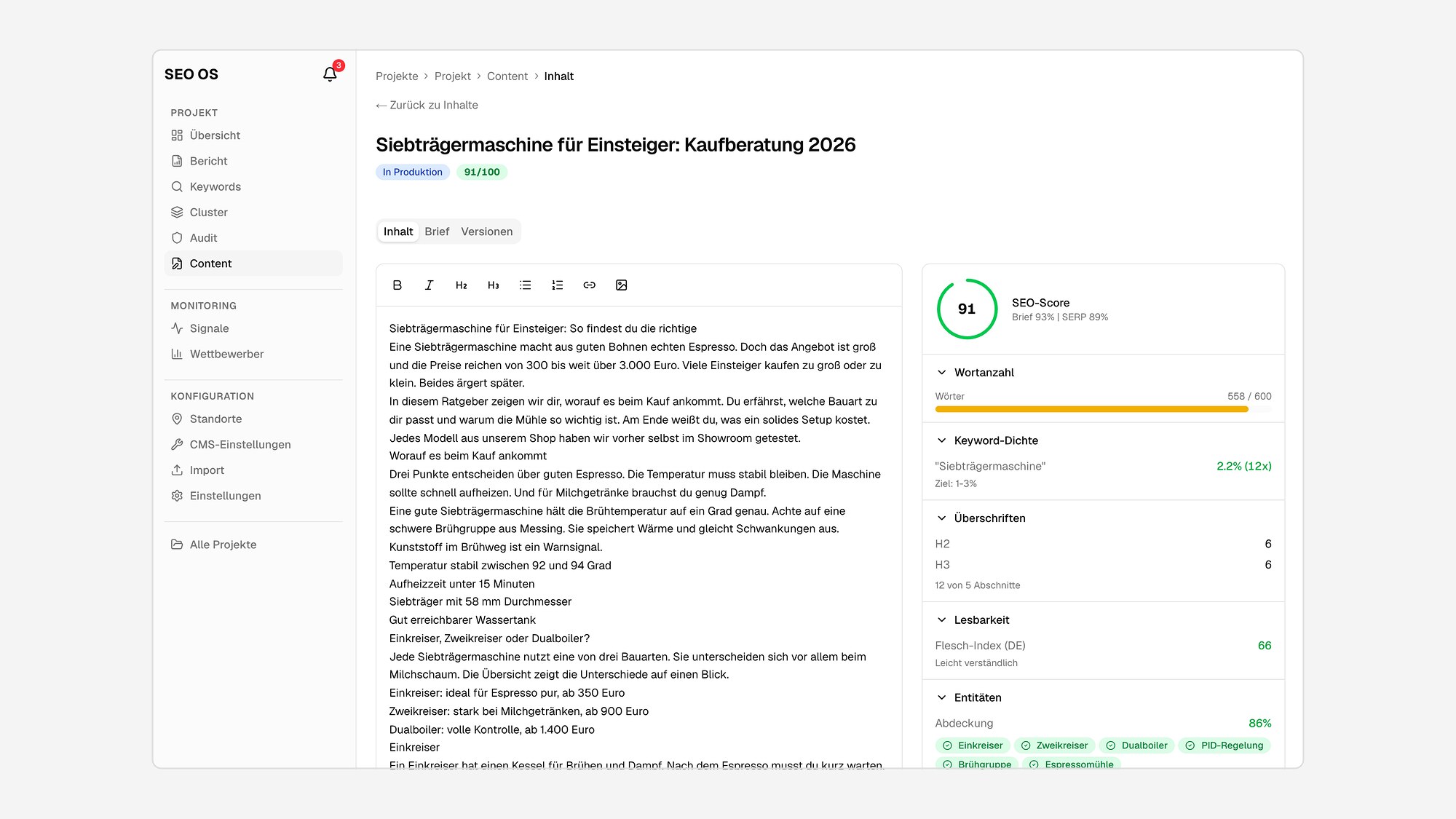The width and height of the screenshot is (1456, 819).
Task: Insert an image into content
Action: 621,285
